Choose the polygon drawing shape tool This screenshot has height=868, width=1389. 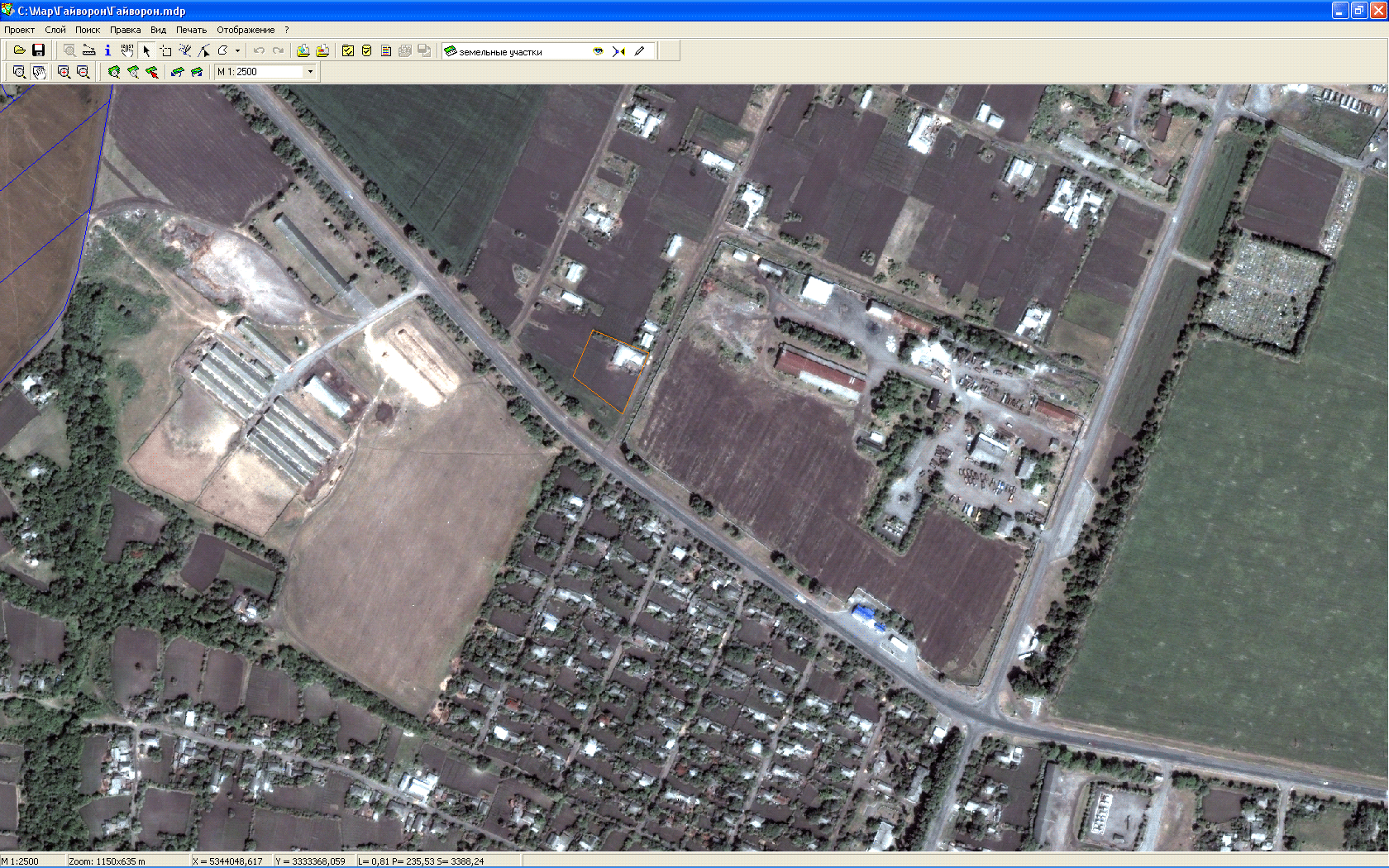222,50
